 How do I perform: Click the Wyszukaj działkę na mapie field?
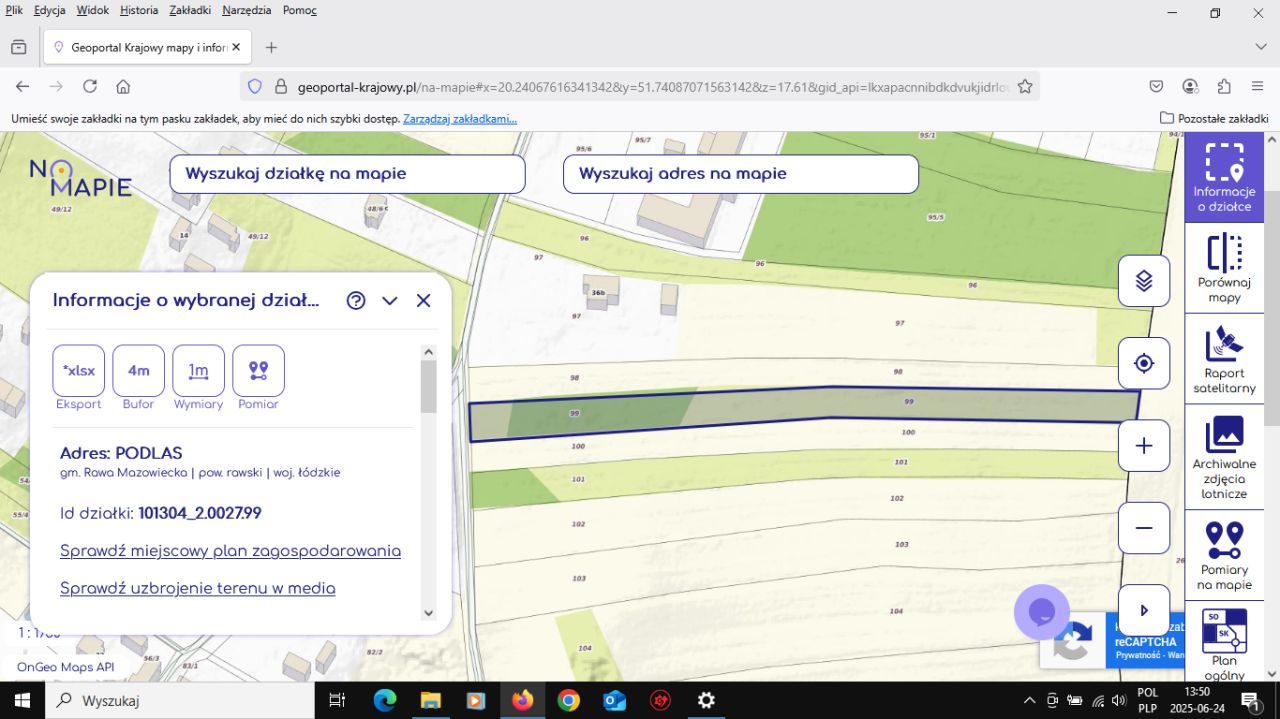pos(347,174)
